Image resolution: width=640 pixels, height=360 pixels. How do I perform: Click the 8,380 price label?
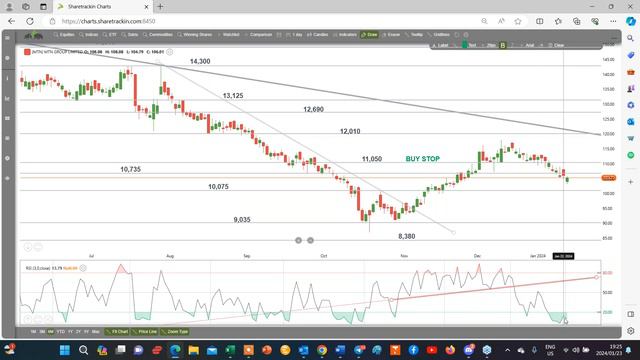click(x=407, y=236)
